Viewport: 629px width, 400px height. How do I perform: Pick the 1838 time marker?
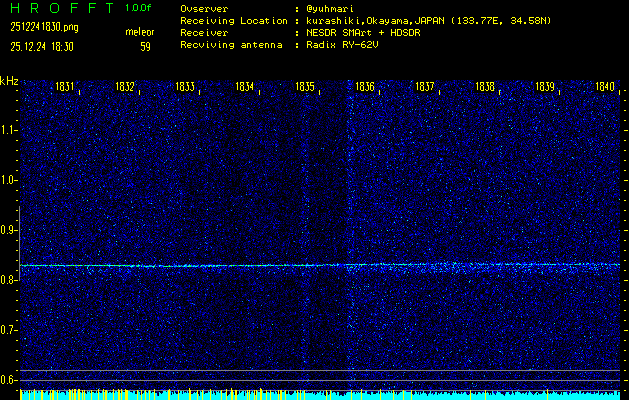[485, 88]
